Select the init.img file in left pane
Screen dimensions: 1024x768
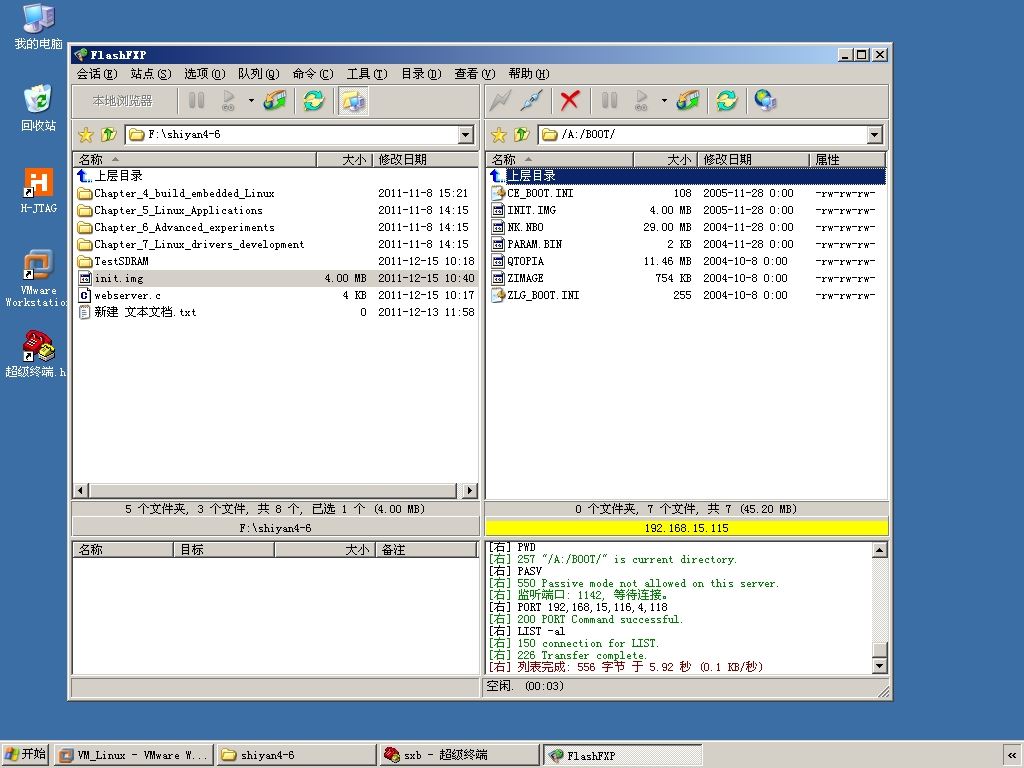point(276,278)
